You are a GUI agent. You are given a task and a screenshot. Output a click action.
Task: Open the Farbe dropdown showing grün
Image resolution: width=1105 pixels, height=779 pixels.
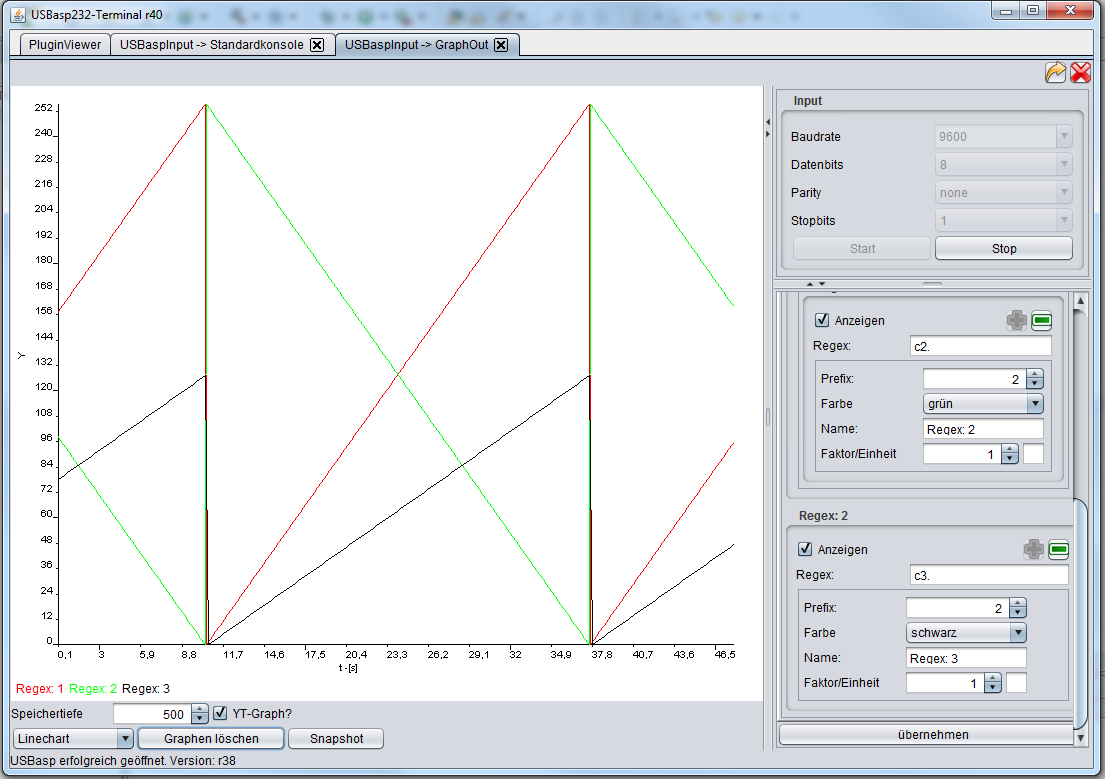(982, 404)
